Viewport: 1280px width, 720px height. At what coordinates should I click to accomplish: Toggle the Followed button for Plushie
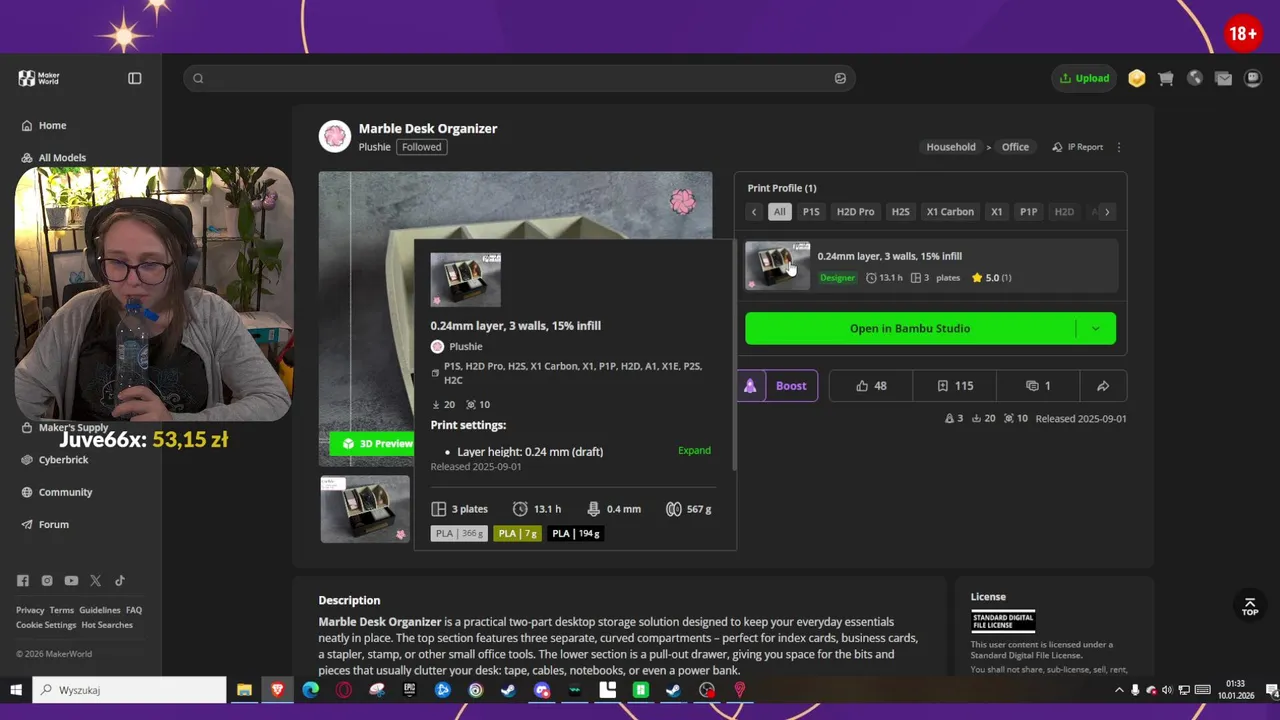[x=421, y=147]
